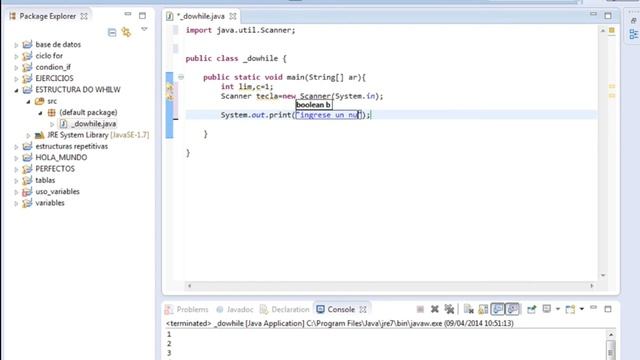Image resolution: width=640 pixels, height=360 pixels.
Task: Click Open Console icon
Action: pyautogui.click(x=570, y=309)
